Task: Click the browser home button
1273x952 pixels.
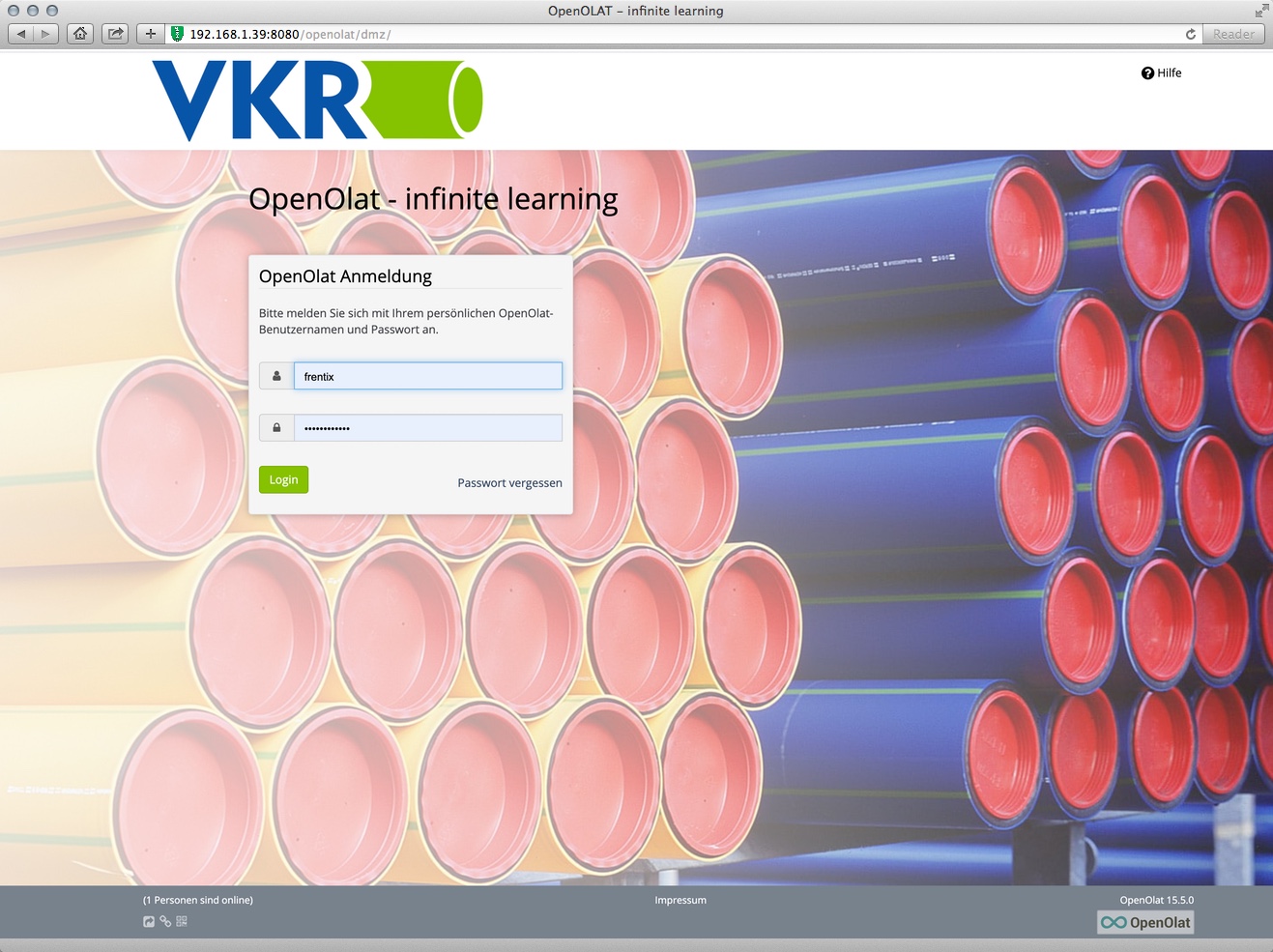Action: [x=80, y=34]
